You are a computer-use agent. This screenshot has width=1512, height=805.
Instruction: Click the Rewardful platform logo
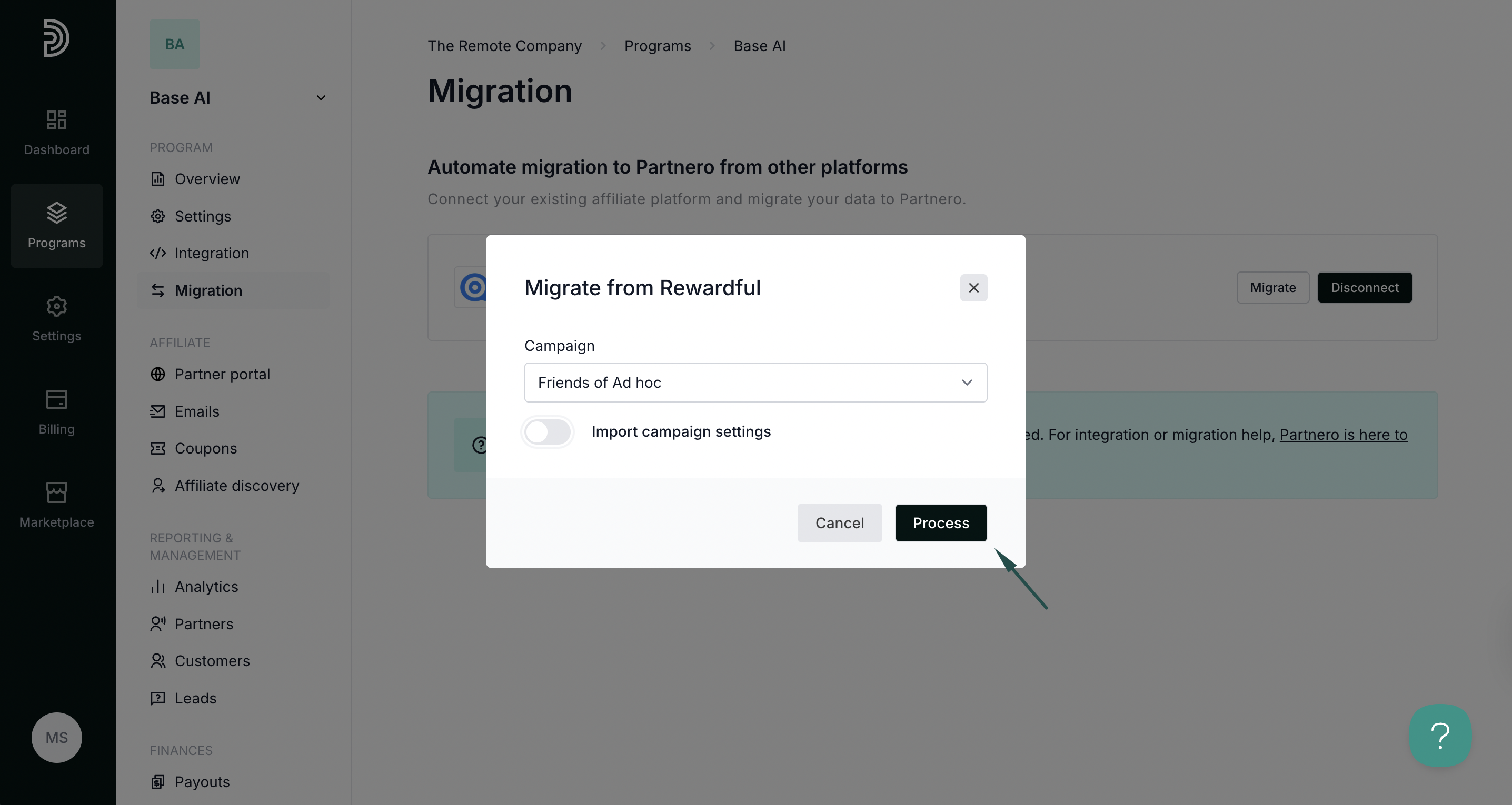(473, 287)
